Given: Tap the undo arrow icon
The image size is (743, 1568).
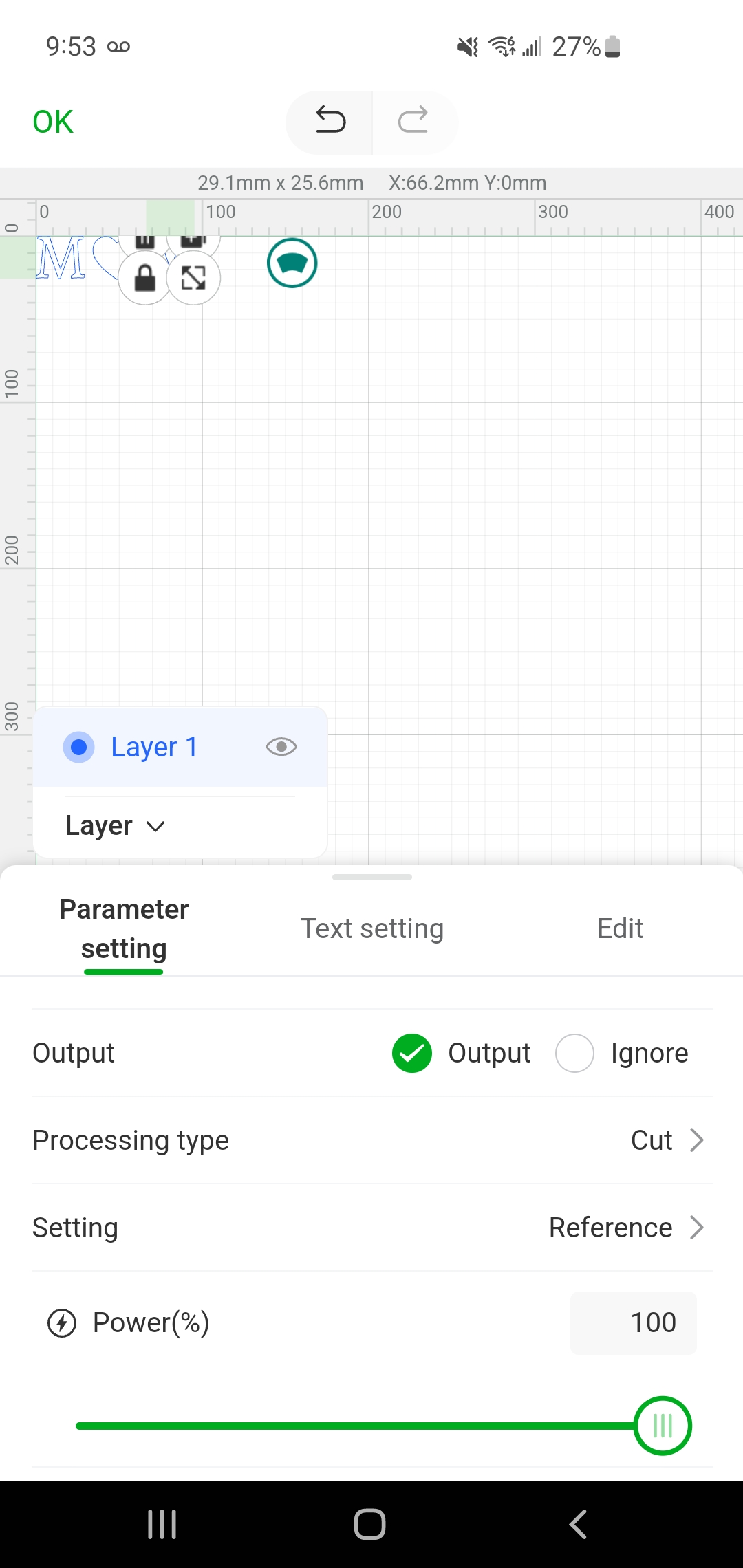Looking at the screenshot, I should coord(330,121).
